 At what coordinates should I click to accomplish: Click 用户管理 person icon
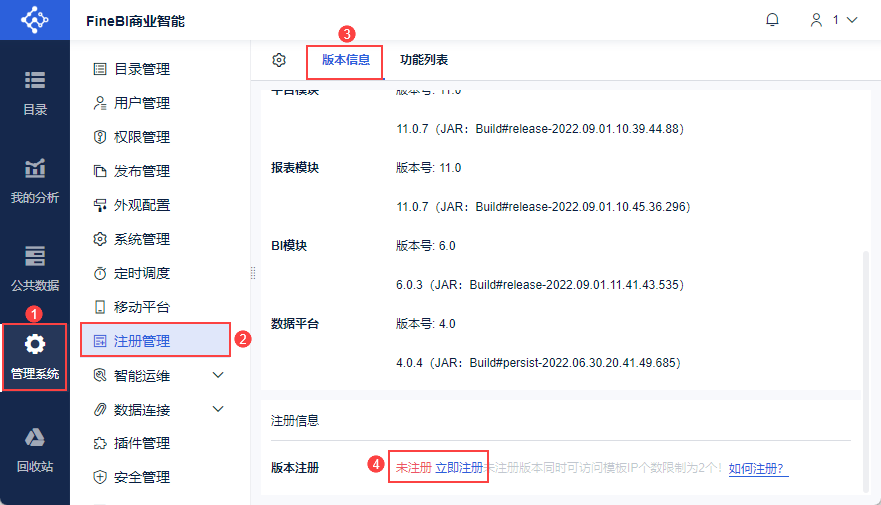coord(100,103)
